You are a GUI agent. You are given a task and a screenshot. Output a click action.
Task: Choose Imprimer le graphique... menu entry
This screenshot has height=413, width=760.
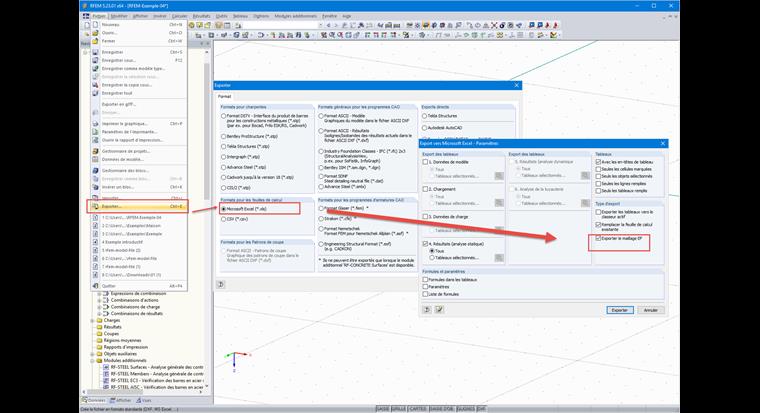point(138,124)
